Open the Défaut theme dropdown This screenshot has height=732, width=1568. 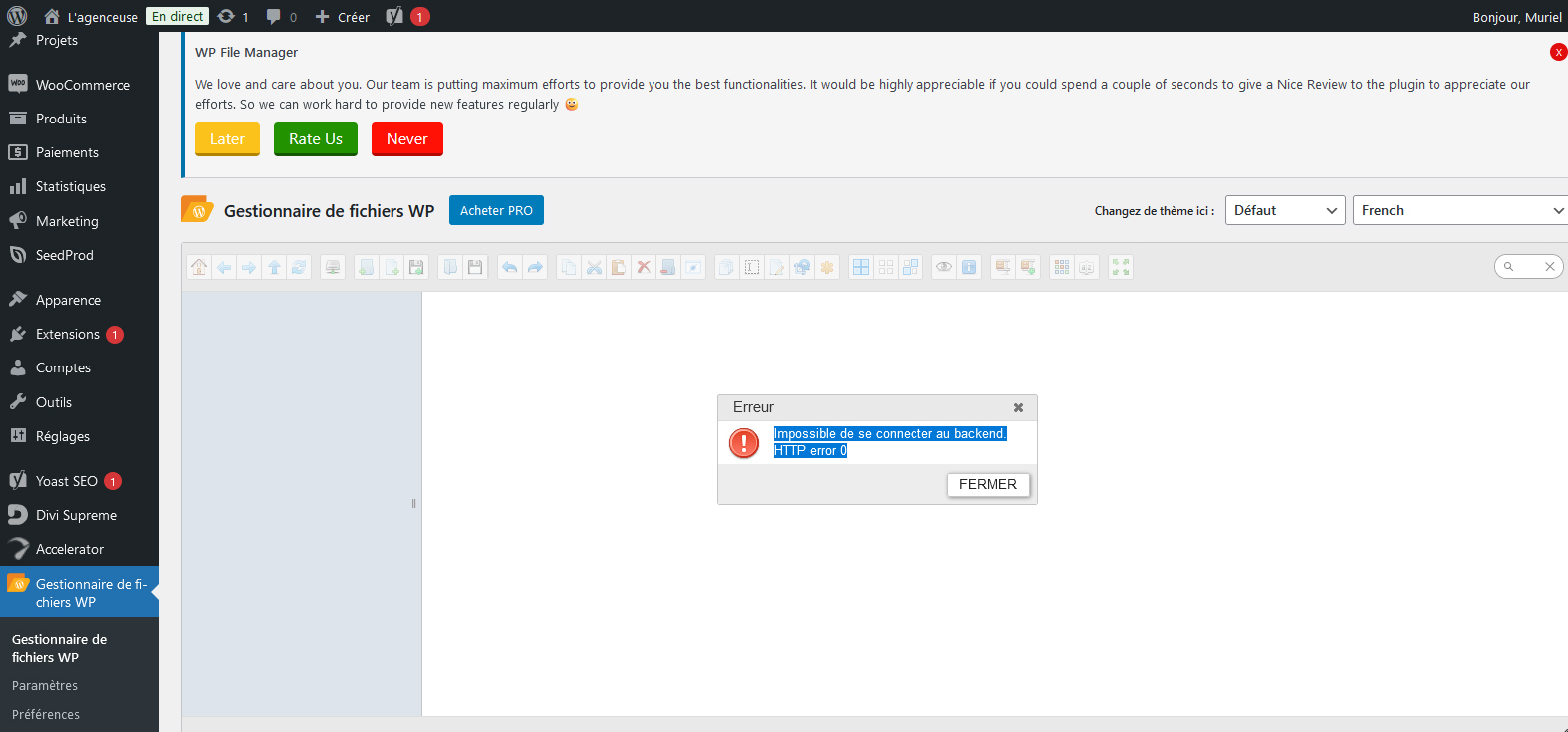click(x=1285, y=210)
